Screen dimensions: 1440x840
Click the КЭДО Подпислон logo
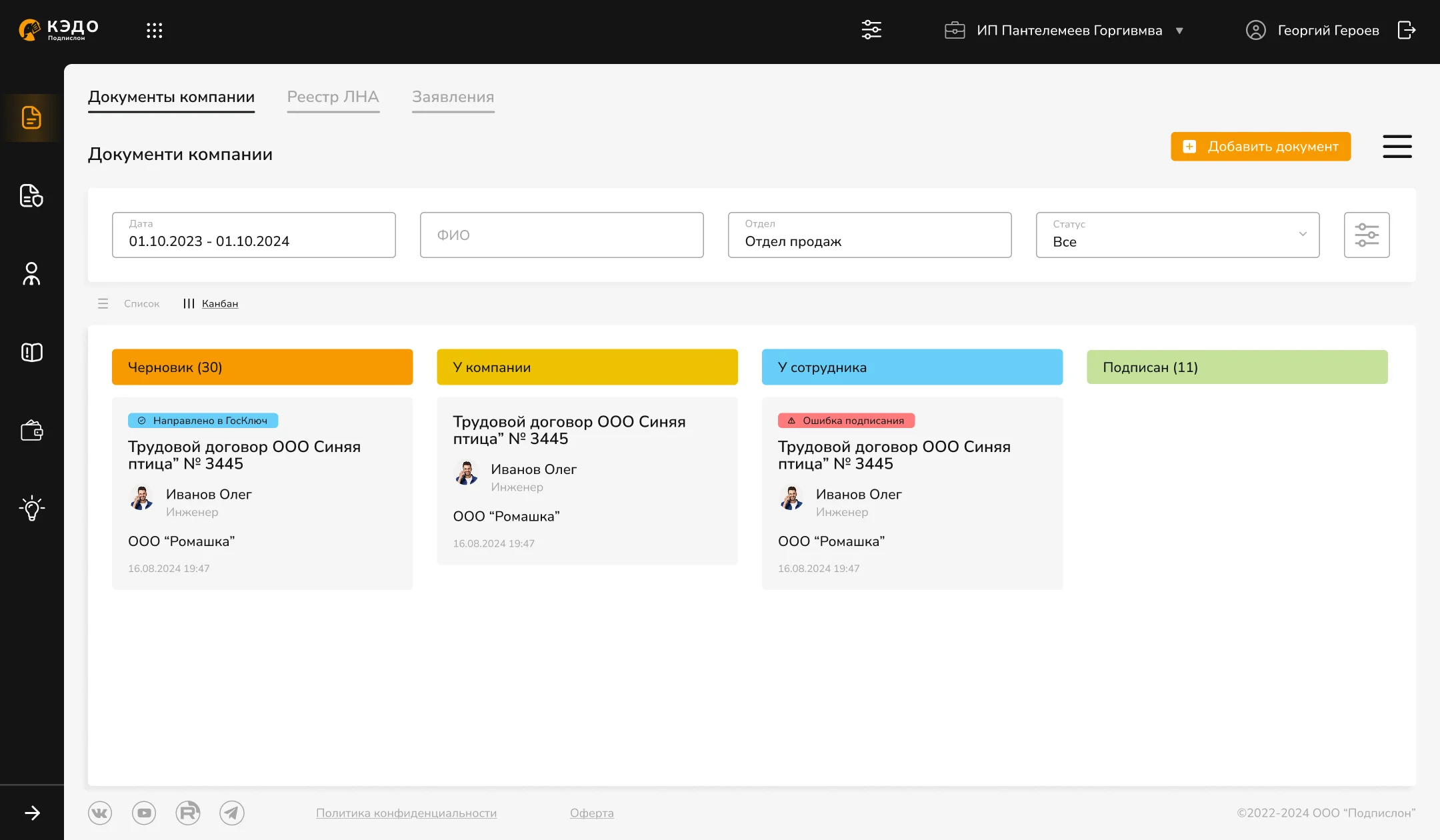(59, 30)
